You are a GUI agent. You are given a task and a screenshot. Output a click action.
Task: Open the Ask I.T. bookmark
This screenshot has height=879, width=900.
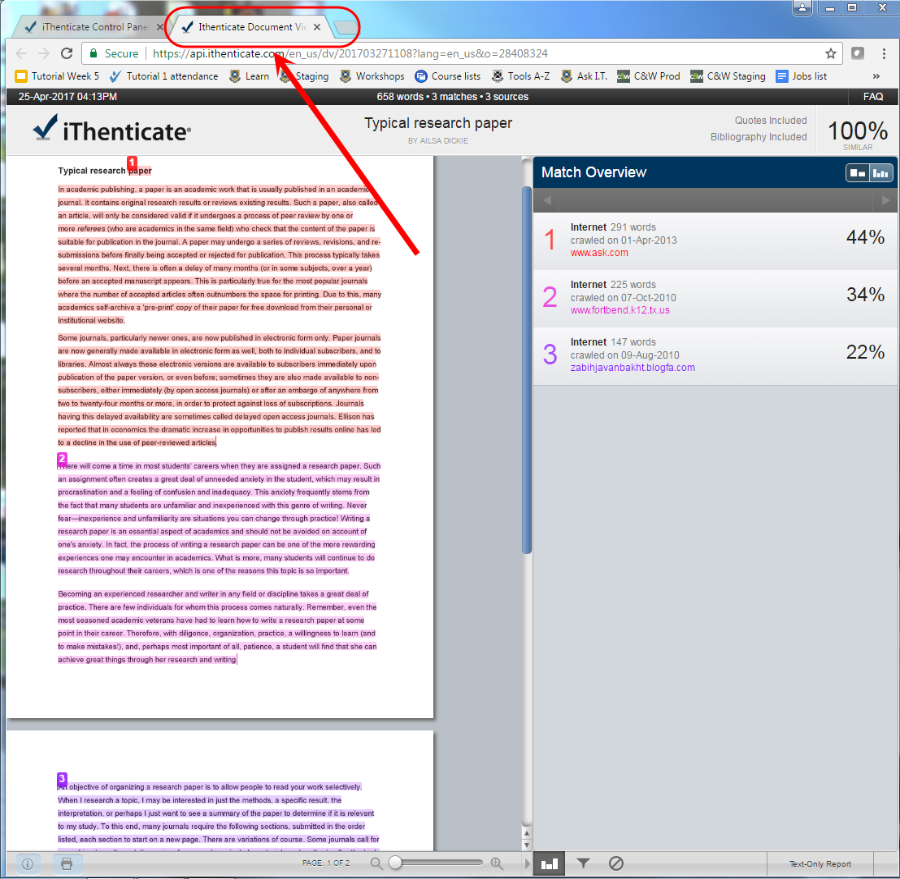click(x=584, y=76)
